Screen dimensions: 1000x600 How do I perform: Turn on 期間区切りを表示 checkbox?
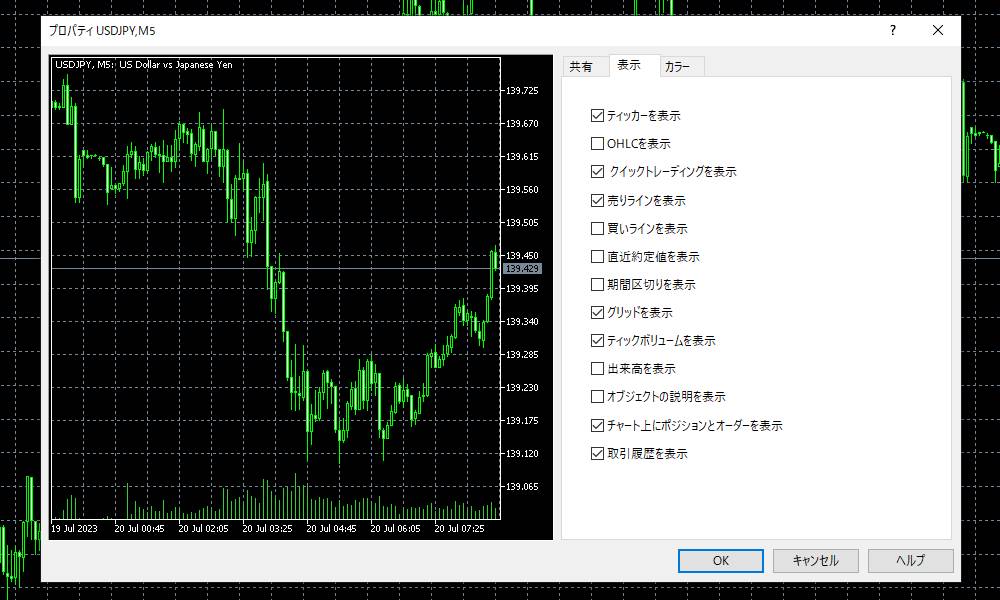pos(598,285)
